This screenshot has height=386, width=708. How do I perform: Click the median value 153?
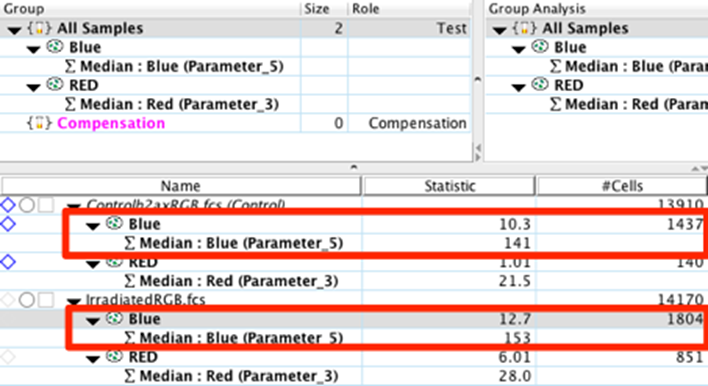click(x=518, y=338)
